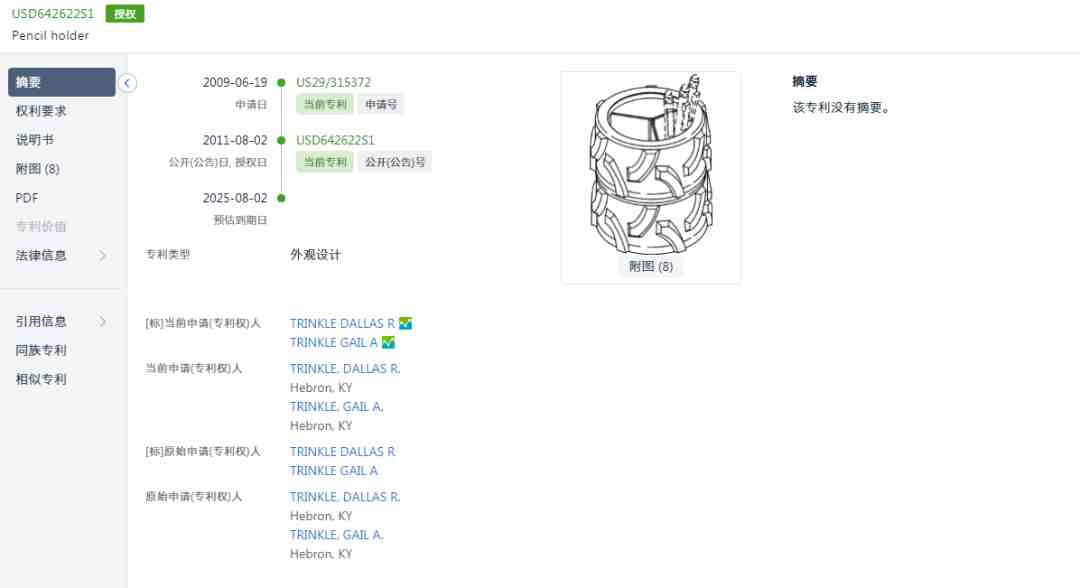The image size is (1080, 588).
Task: Click the 申请号 tag button
Action: point(381,105)
